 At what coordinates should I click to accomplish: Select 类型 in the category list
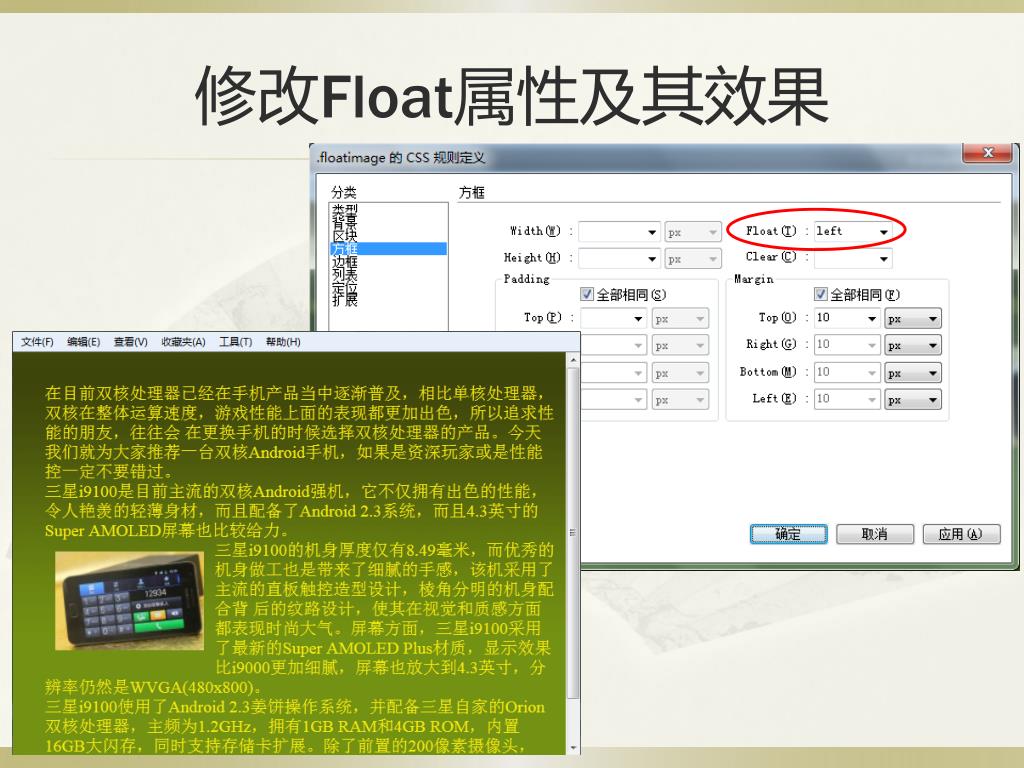coord(345,209)
